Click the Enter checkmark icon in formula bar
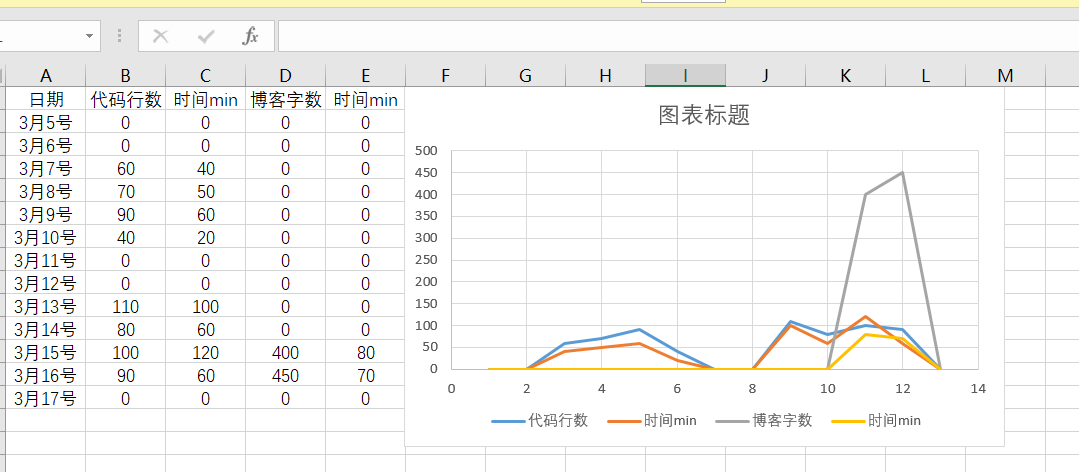This screenshot has width=1079, height=472. tap(206, 36)
